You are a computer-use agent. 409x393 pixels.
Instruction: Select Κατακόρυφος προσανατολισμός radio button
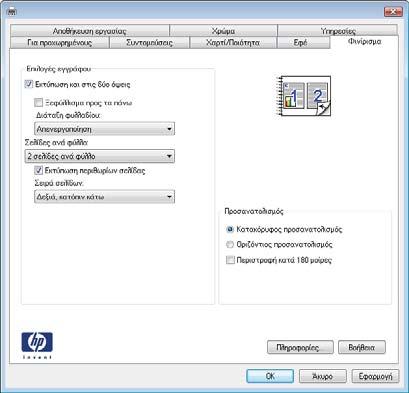(230, 229)
